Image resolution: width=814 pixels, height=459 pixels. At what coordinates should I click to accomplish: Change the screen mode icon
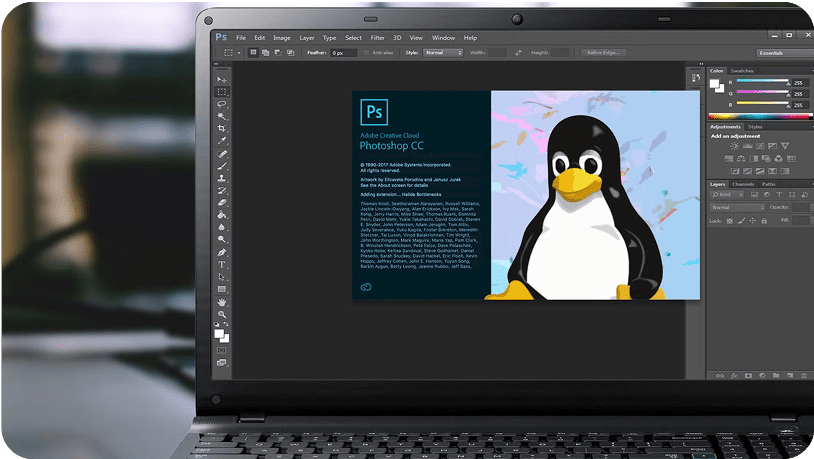coord(222,362)
